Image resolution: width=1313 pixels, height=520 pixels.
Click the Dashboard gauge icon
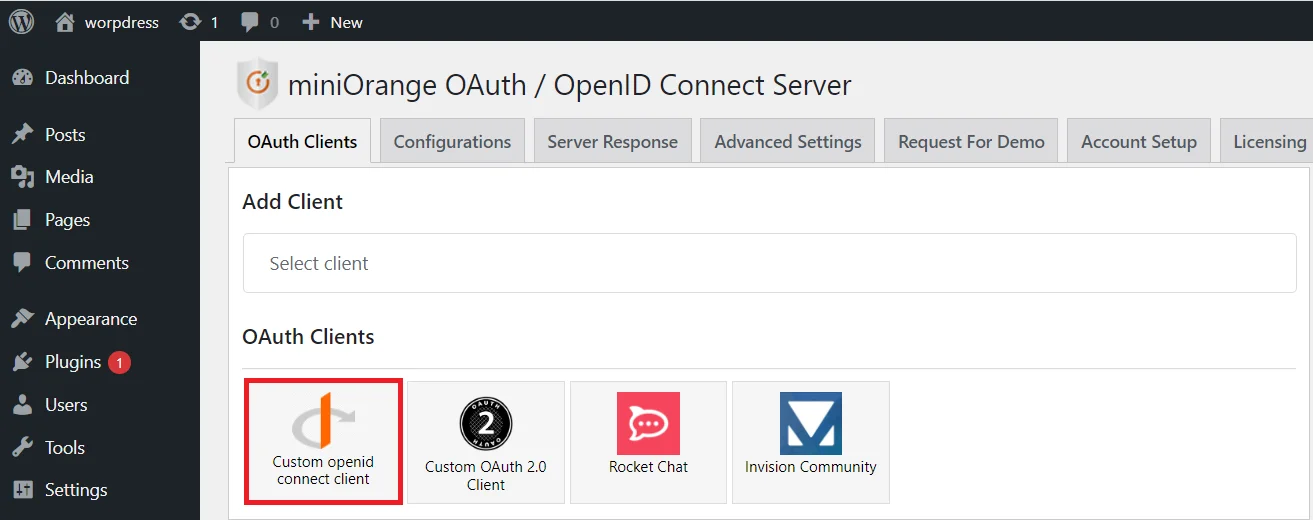pyautogui.click(x=22, y=78)
